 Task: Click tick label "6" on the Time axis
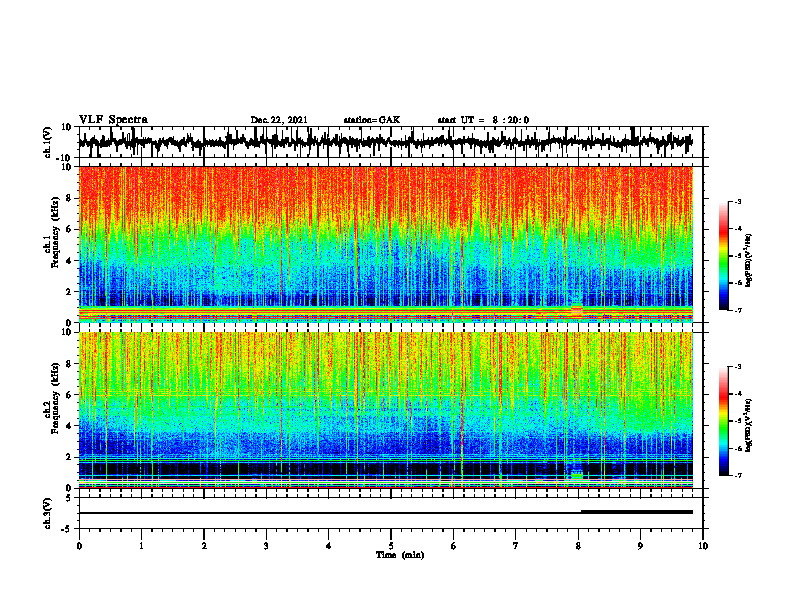453,546
